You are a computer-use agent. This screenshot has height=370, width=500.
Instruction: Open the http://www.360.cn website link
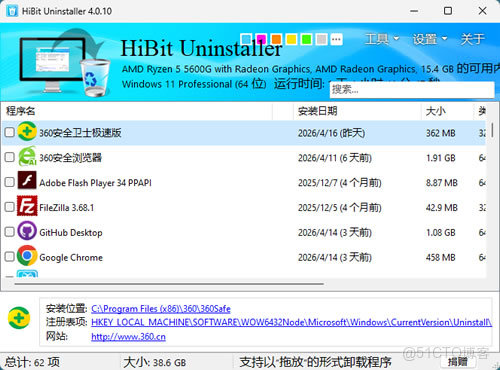[x=128, y=337]
